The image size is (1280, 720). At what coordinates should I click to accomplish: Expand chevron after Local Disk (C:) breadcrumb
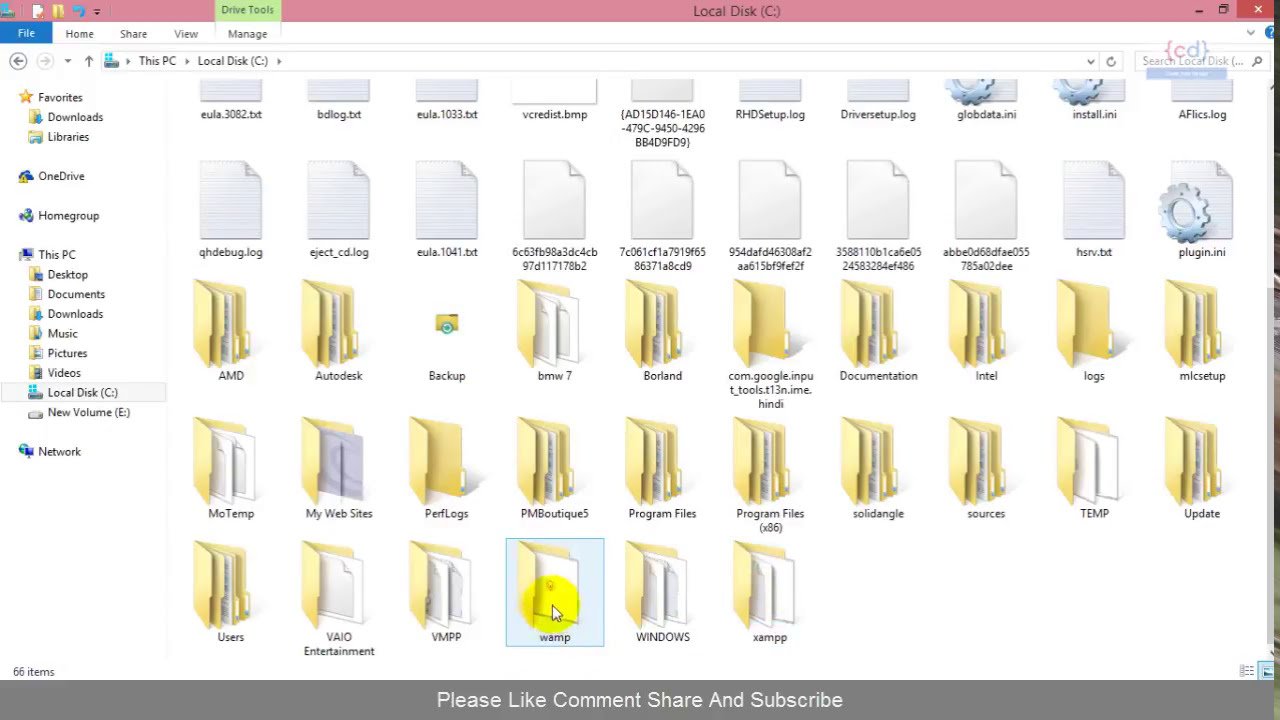pos(279,61)
